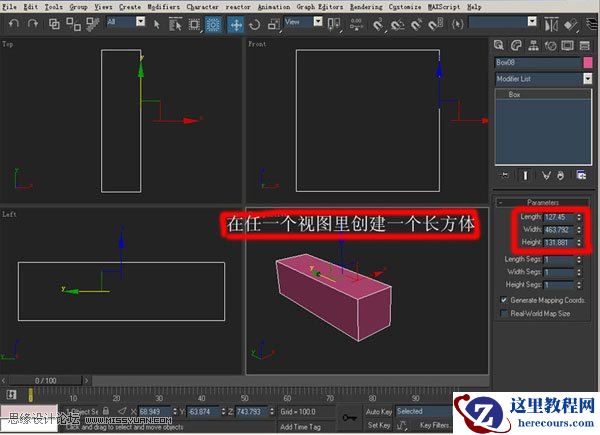600x435 pixels.
Task: Open the Tools menu
Action: click(54, 7)
